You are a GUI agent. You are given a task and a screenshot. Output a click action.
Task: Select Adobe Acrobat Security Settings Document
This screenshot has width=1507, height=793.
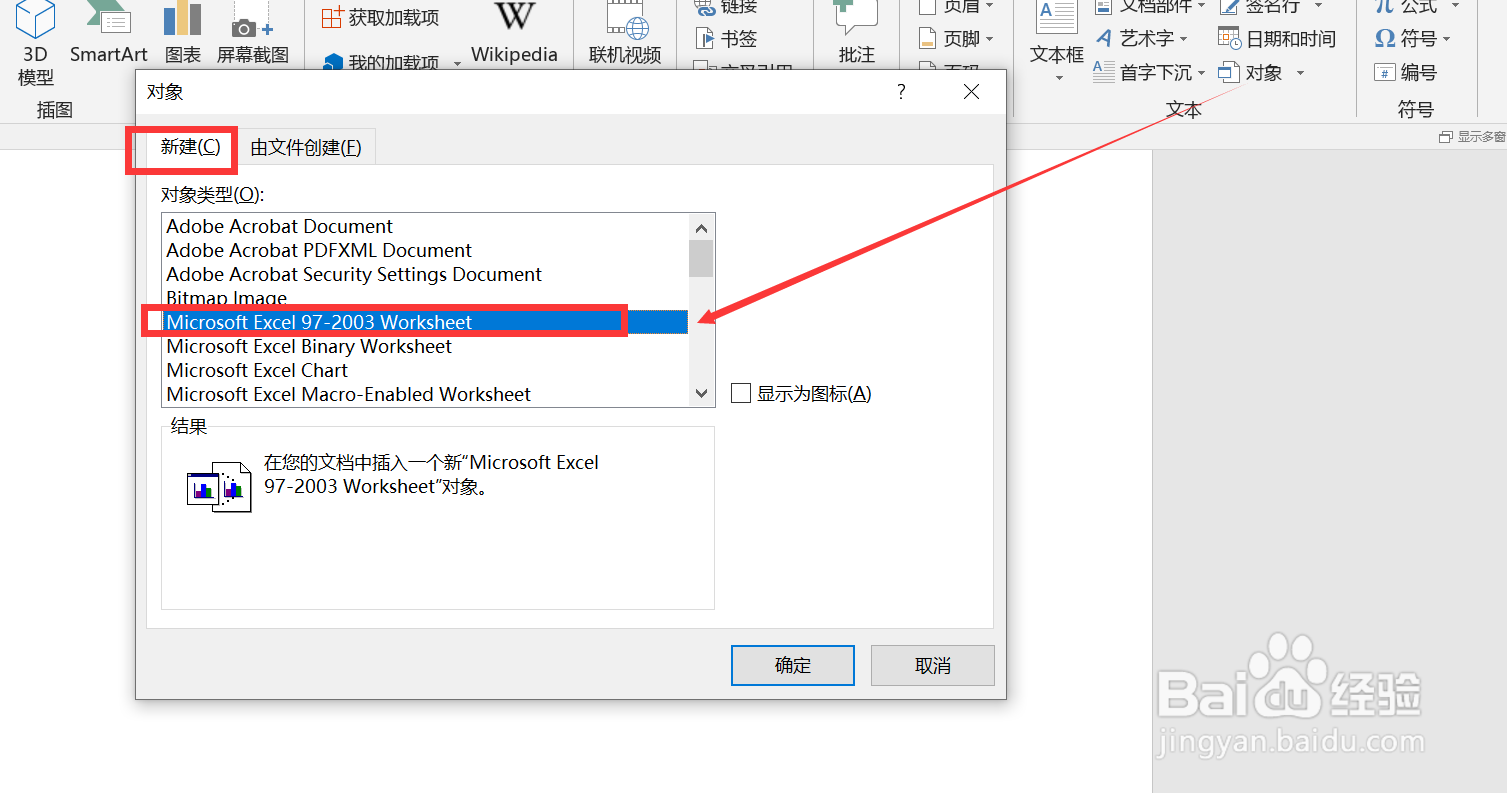[x=425, y=274]
